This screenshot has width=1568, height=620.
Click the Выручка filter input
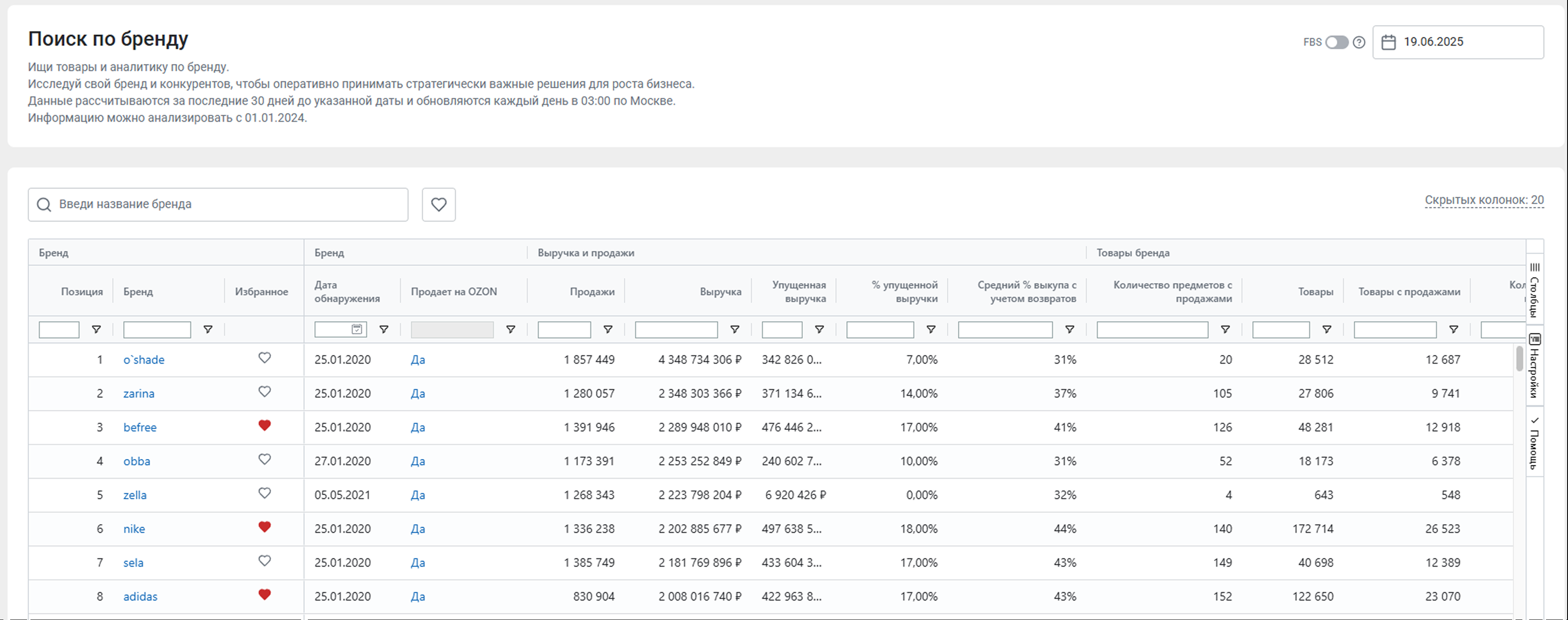tap(676, 329)
